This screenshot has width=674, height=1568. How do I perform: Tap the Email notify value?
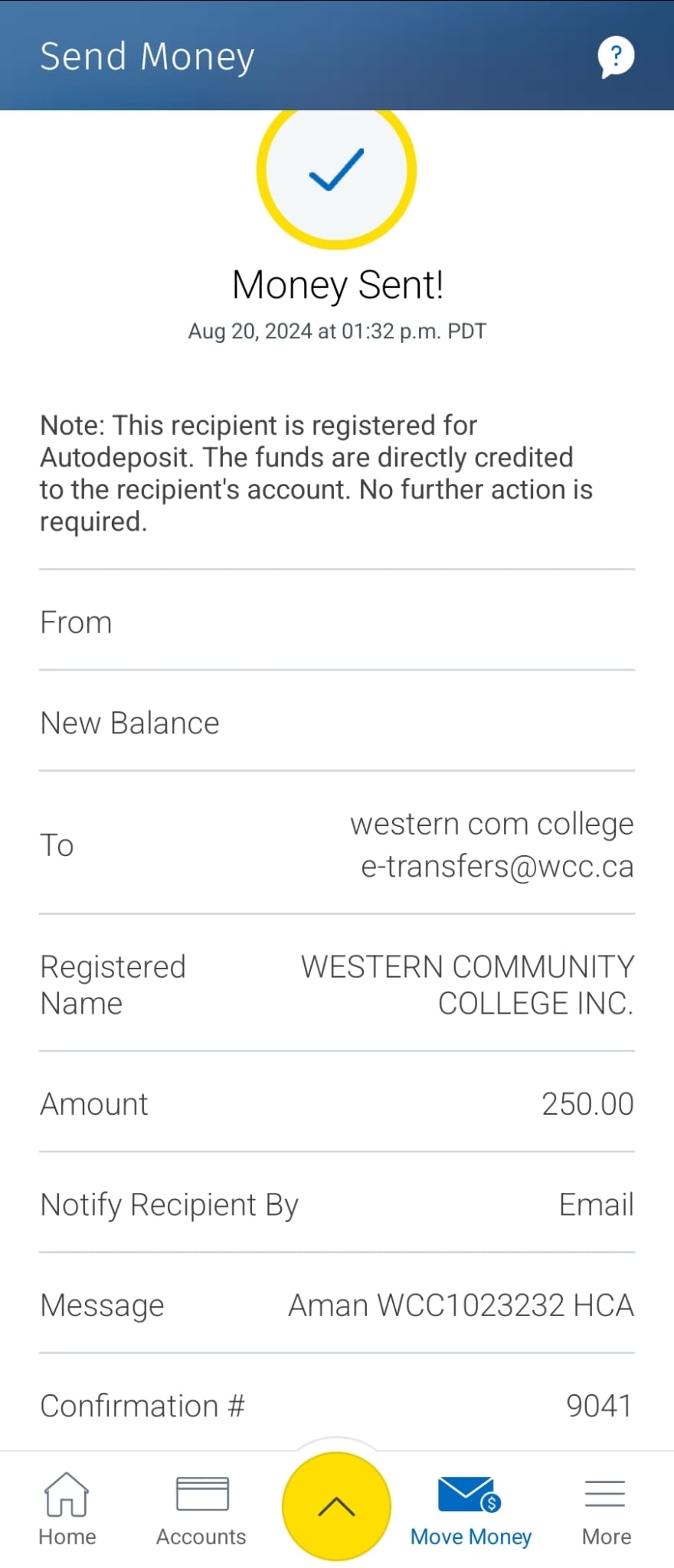tap(597, 1205)
